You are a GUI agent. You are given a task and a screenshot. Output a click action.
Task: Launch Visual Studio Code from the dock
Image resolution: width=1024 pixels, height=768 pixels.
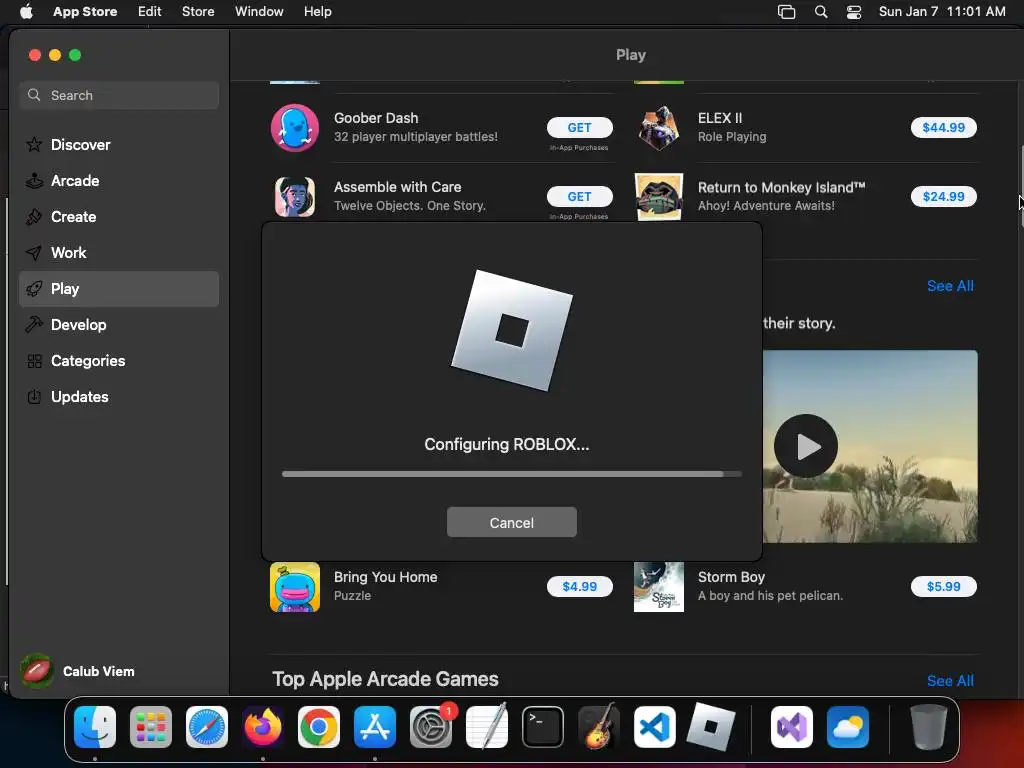[655, 727]
